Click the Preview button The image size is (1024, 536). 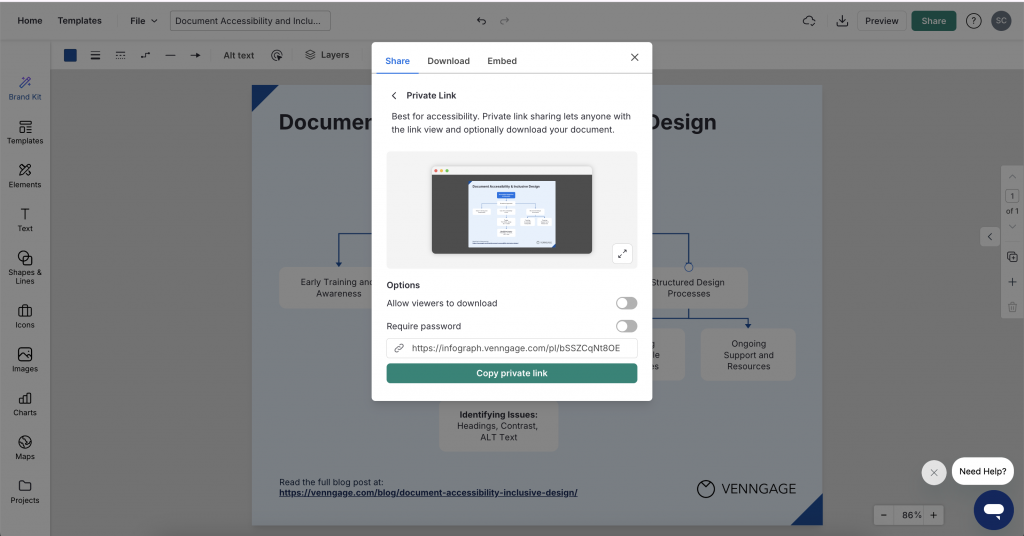(882, 21)
